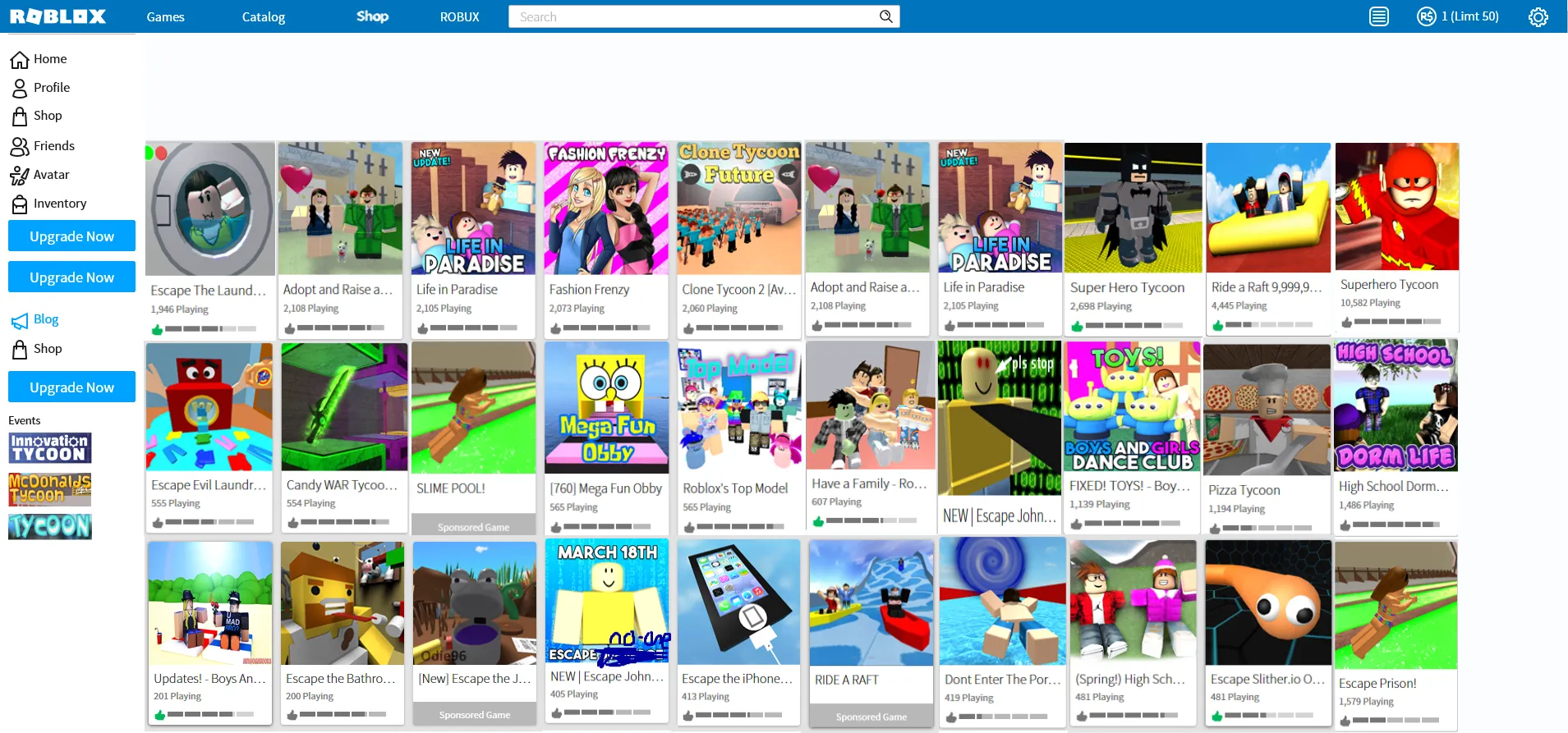Click the search magnifier icon
This screenshot has height=733, width=1568.
click(x=885, y=16)
